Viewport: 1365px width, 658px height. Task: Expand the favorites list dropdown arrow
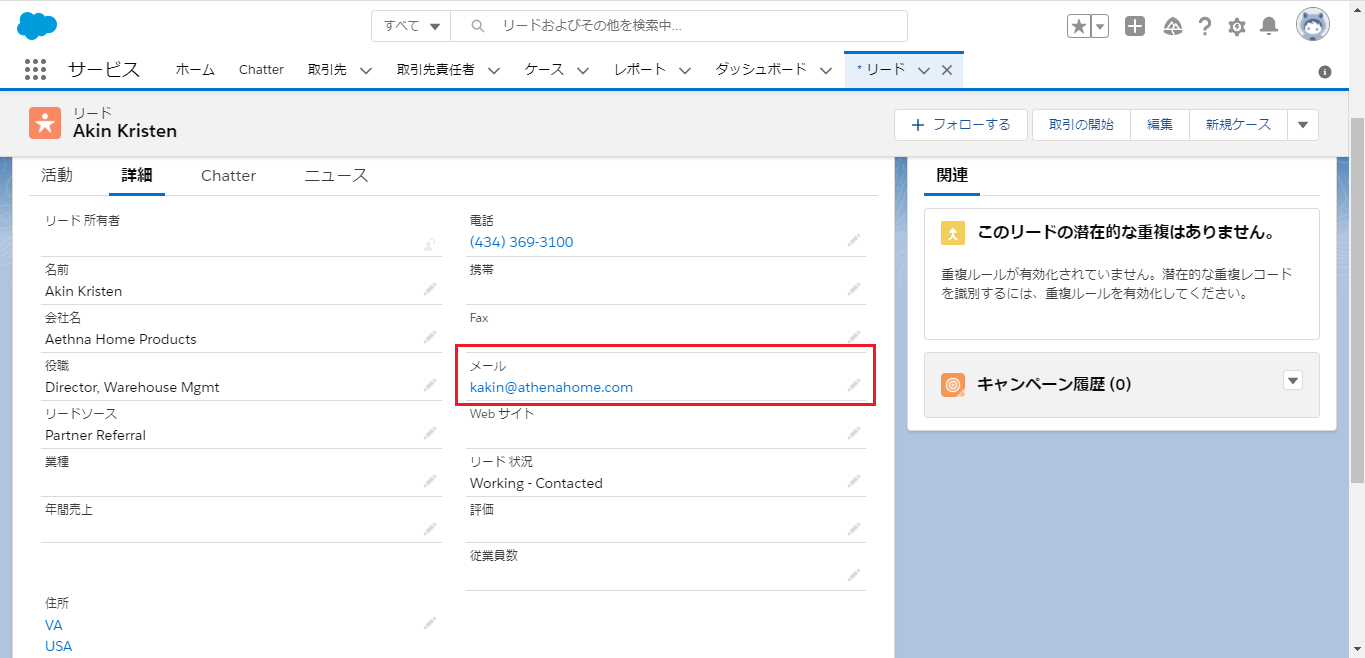(x=1100, y=27)
